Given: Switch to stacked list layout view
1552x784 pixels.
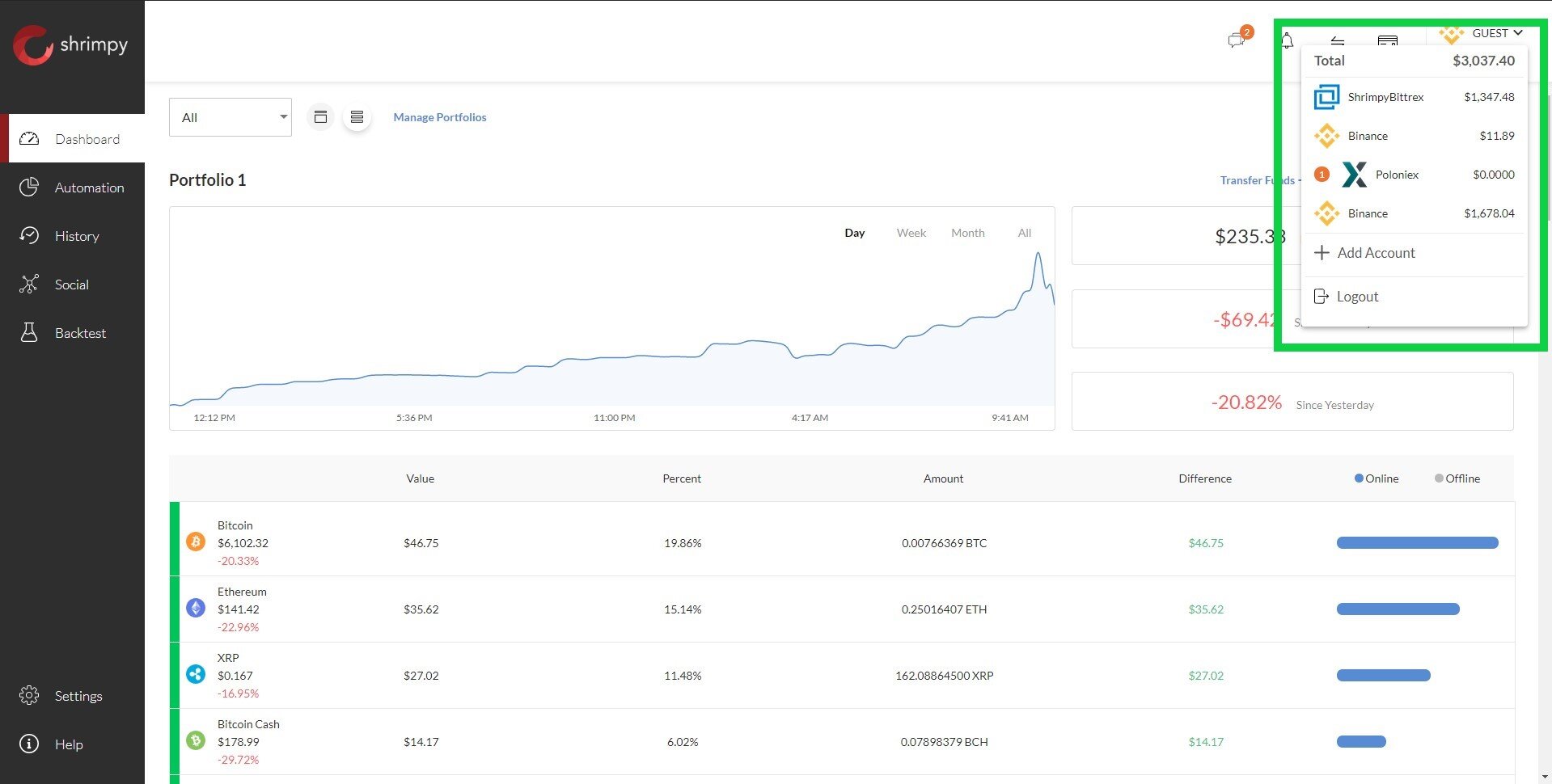Looking at the screenshot, I should coord(357,117).
